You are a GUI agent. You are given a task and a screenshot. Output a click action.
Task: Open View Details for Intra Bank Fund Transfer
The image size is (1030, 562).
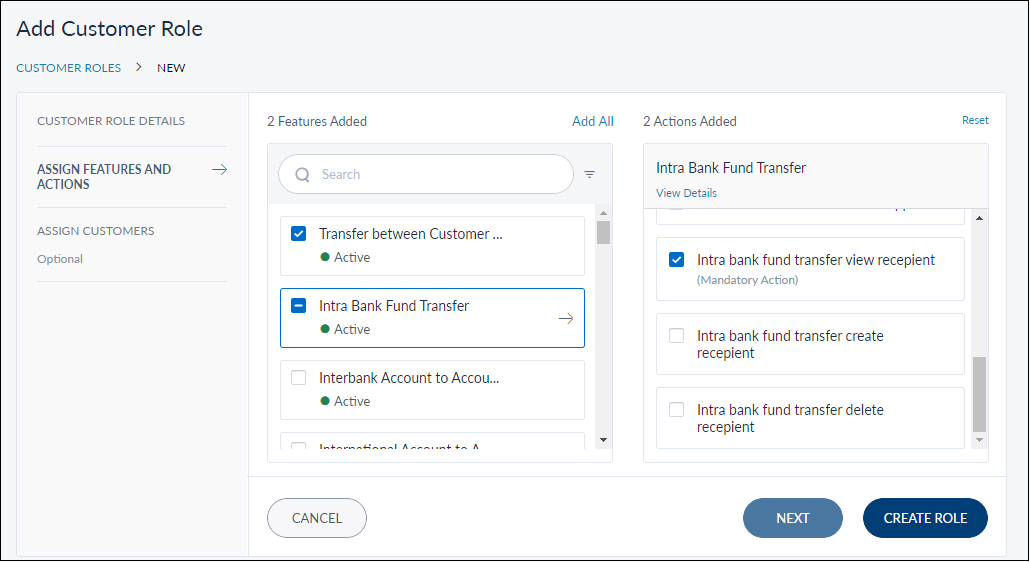(686, 193)
